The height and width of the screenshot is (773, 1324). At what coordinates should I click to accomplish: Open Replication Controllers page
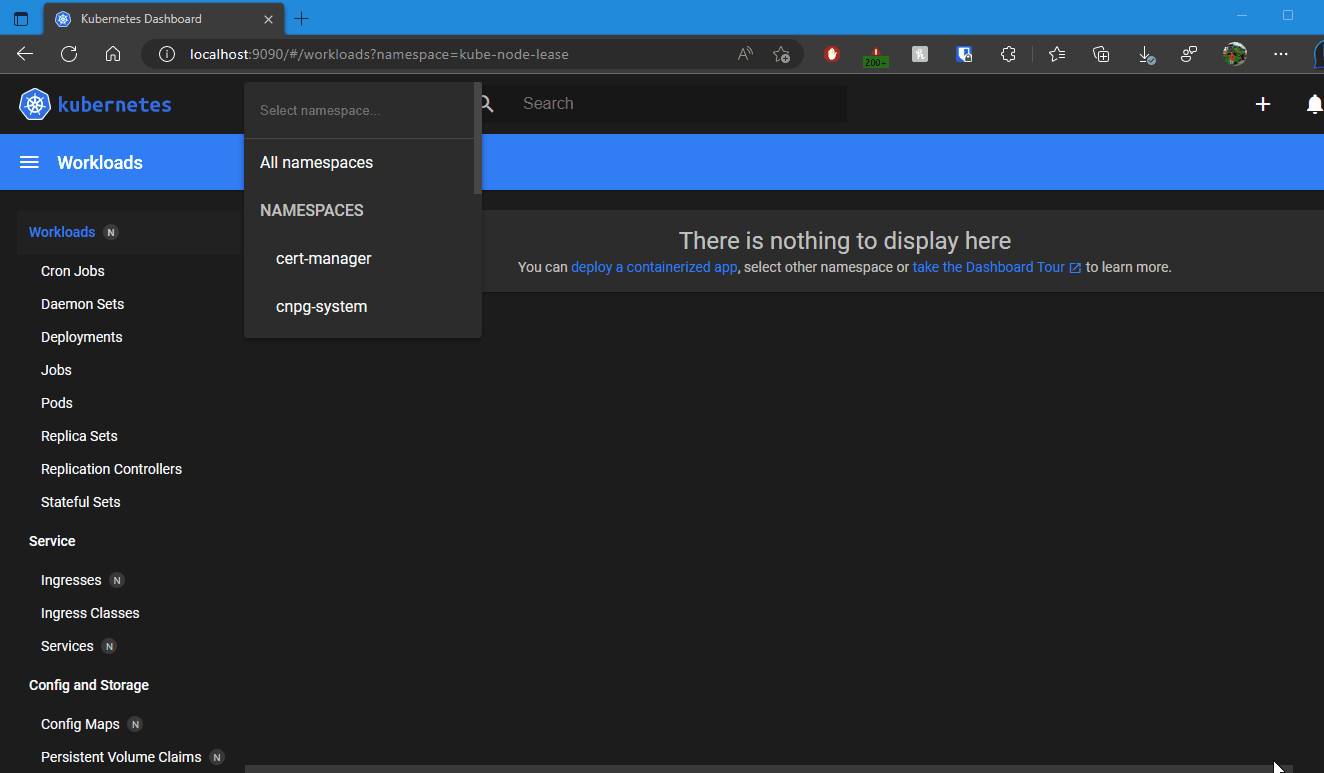[111, 469]
